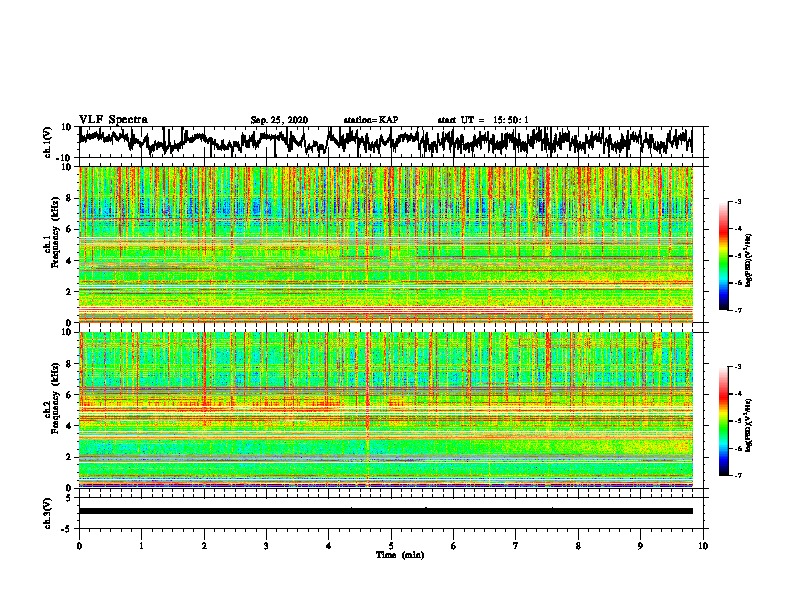Click time axis tick label "9"
This screenshot has width=792, height=612.
[640, 546]
